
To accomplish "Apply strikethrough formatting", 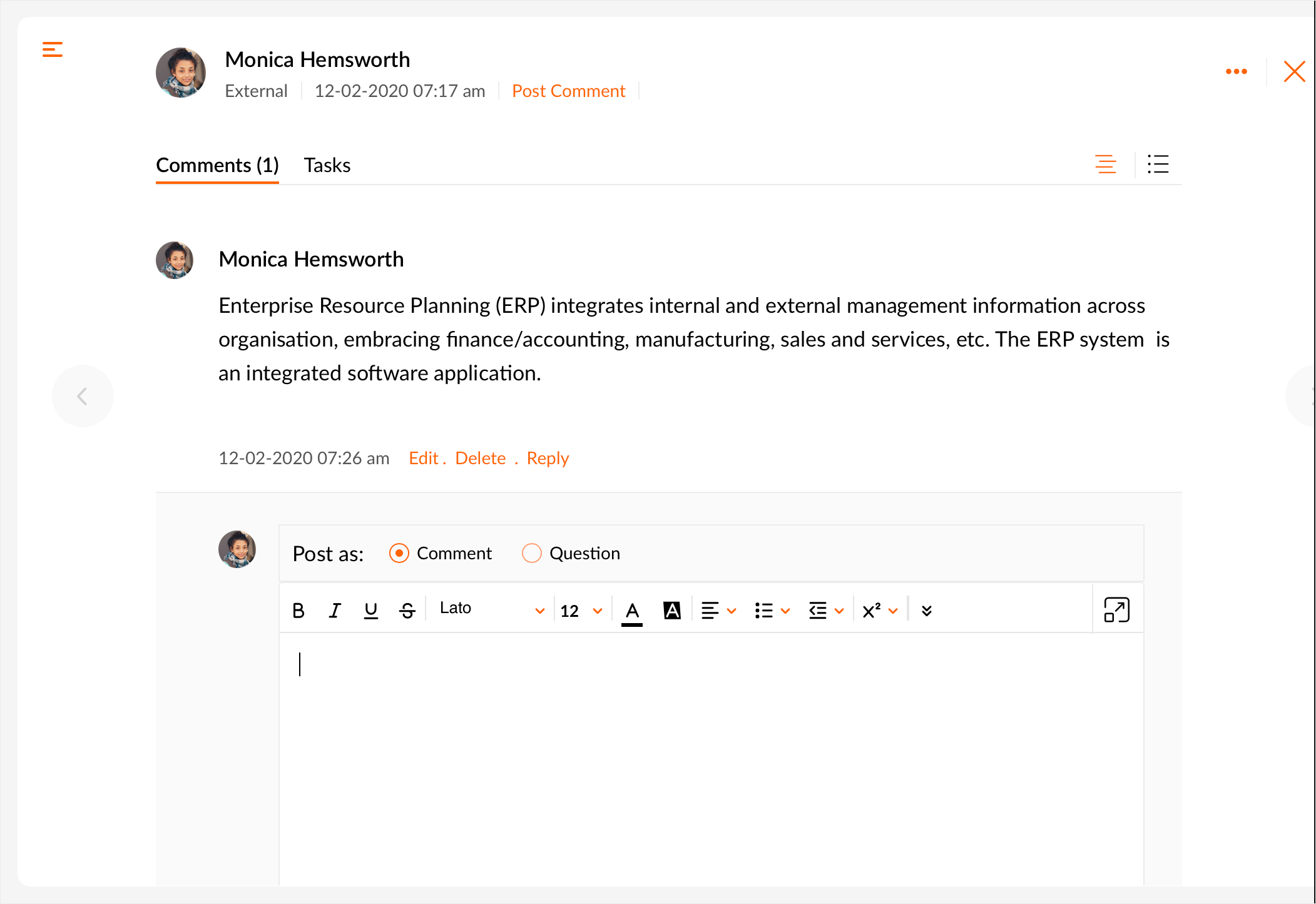I will 407,611.
